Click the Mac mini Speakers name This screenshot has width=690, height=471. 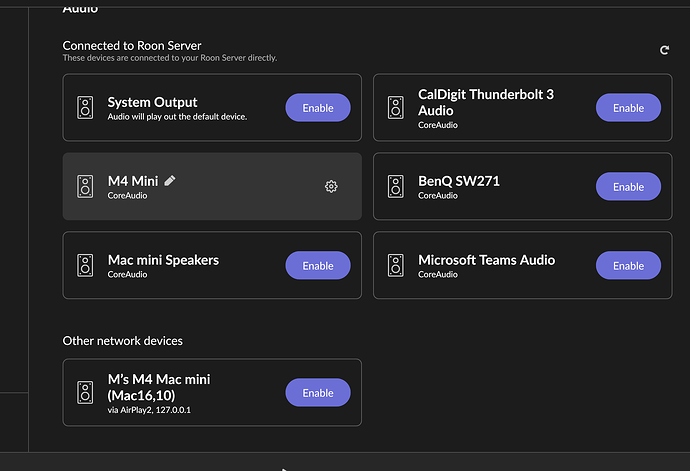point(163,260)
